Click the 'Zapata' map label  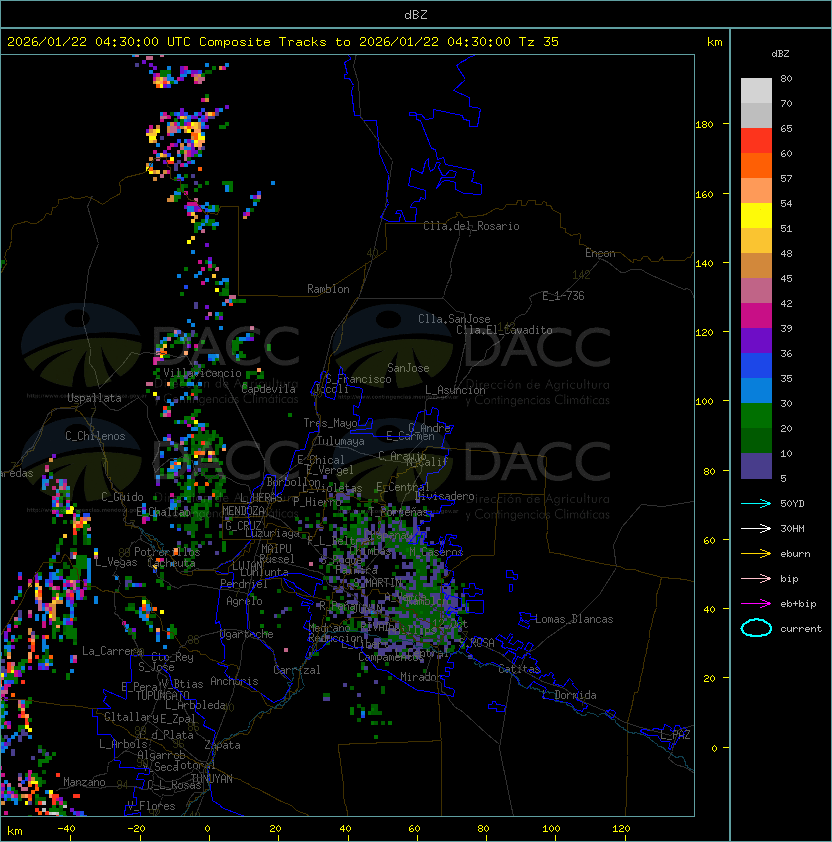pos(222,745)
